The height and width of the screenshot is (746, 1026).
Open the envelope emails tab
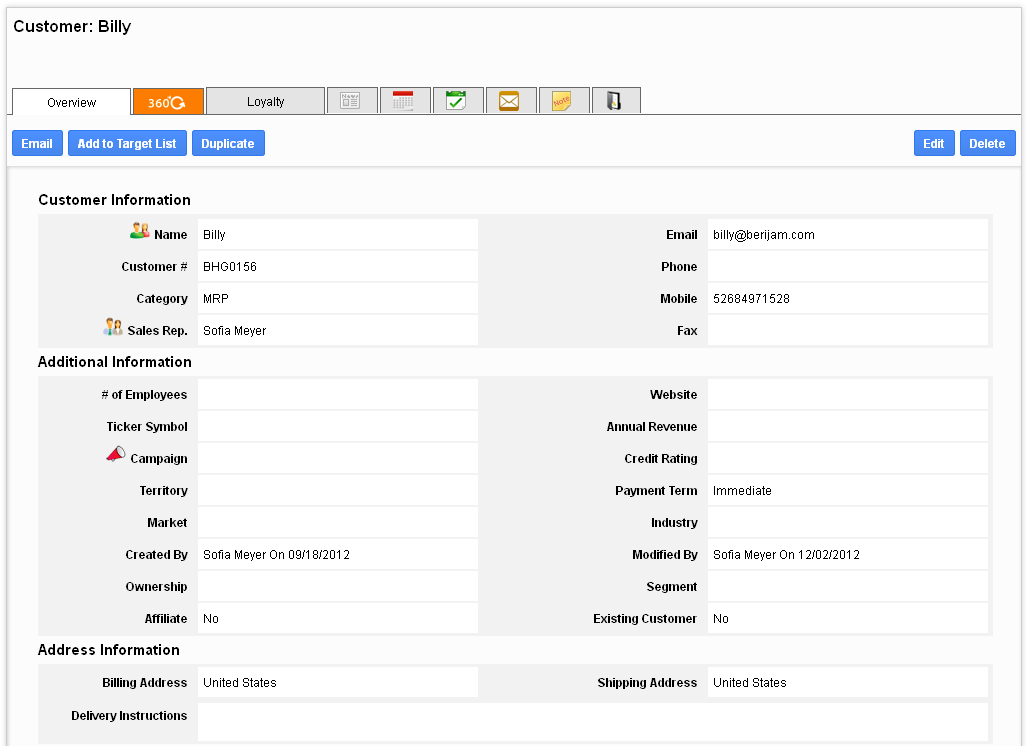(509, 101)
